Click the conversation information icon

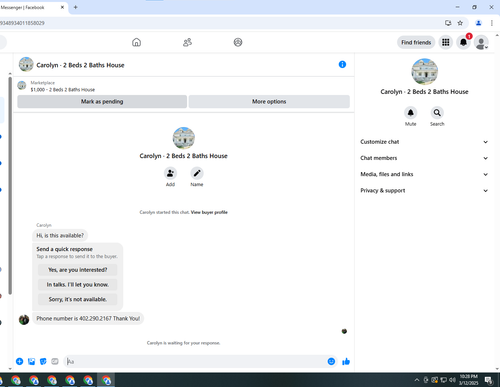pyautogui.click(x=342, y=64)
